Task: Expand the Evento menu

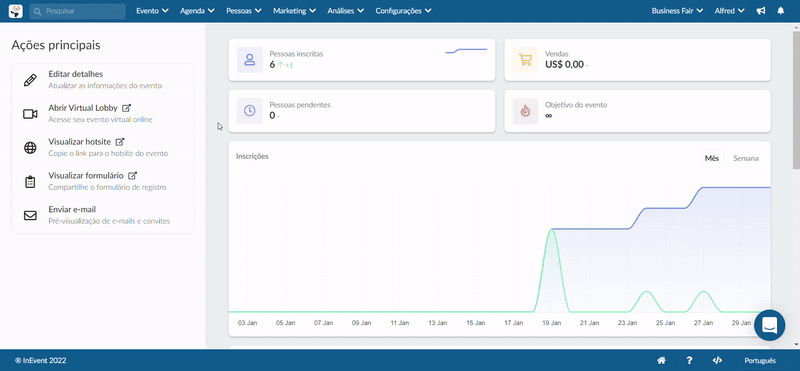Action: (152, 11)
